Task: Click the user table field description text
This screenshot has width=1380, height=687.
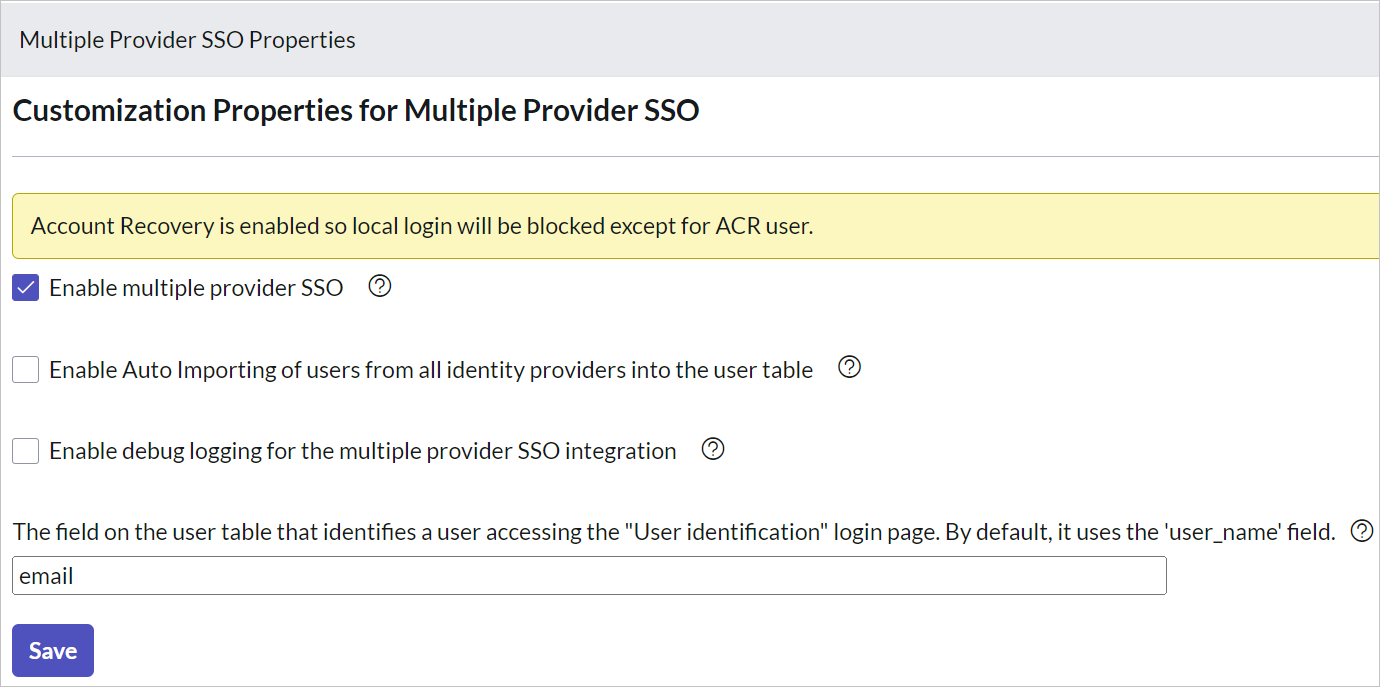Action: pos(674,532)
